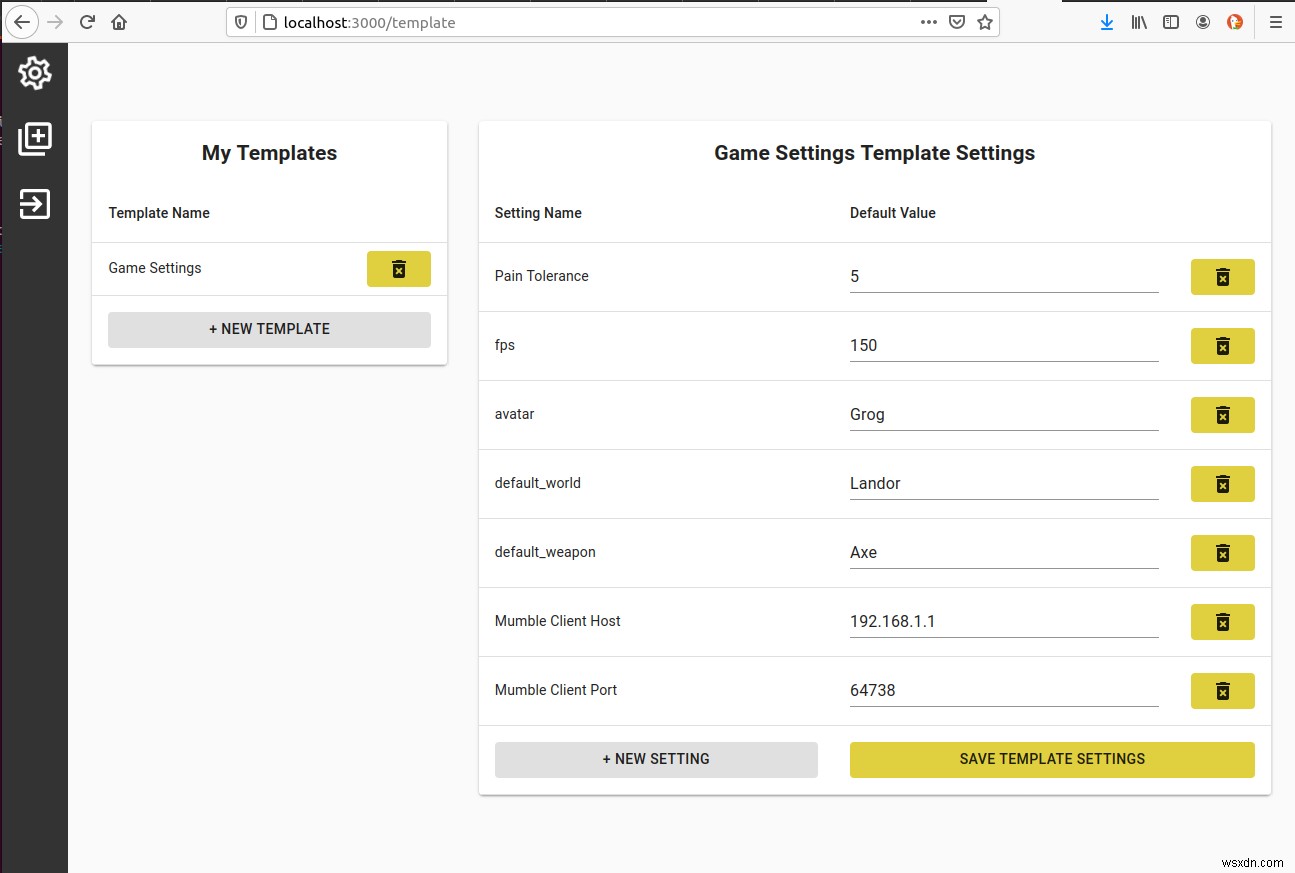This screenshot has height=873, width=1295.
Task: Delete the avatar setting
Action: [x=1222, y=415]
